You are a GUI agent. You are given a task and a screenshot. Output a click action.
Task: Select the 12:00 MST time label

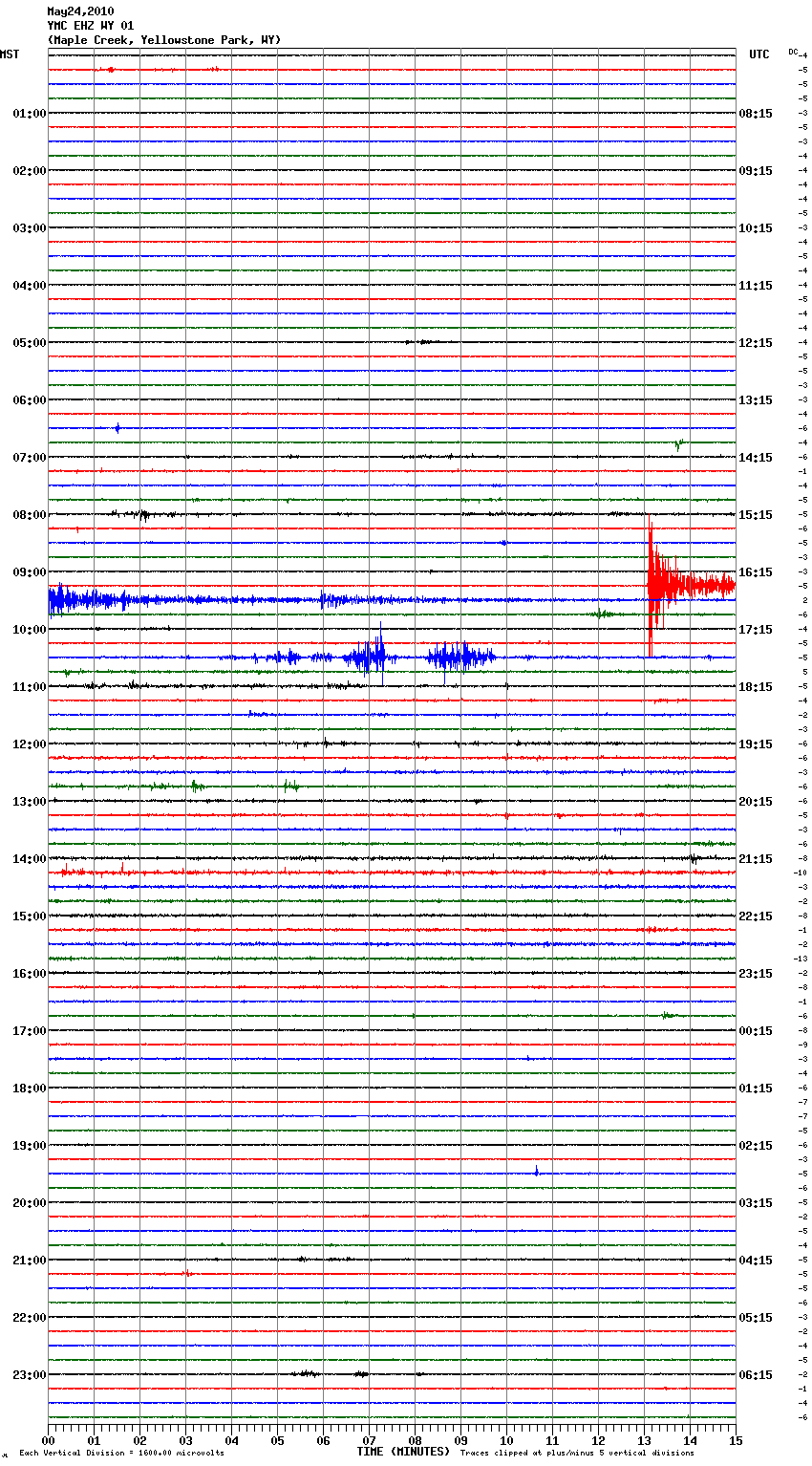tap(30, 744)
